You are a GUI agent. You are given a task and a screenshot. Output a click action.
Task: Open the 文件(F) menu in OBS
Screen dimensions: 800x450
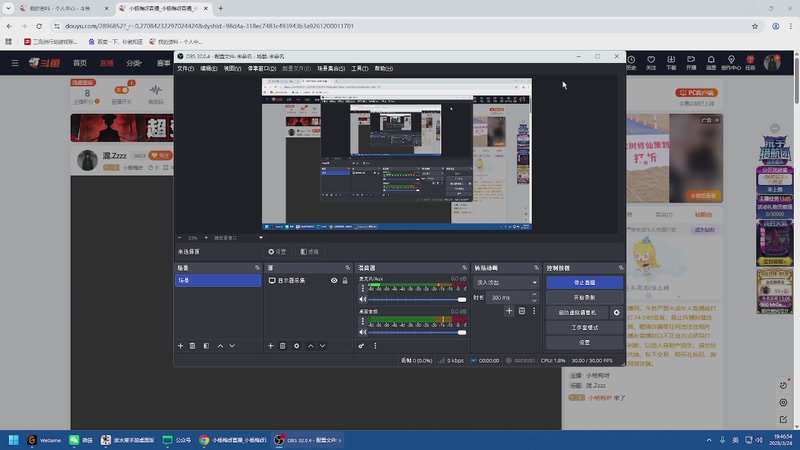pos(185,68)
